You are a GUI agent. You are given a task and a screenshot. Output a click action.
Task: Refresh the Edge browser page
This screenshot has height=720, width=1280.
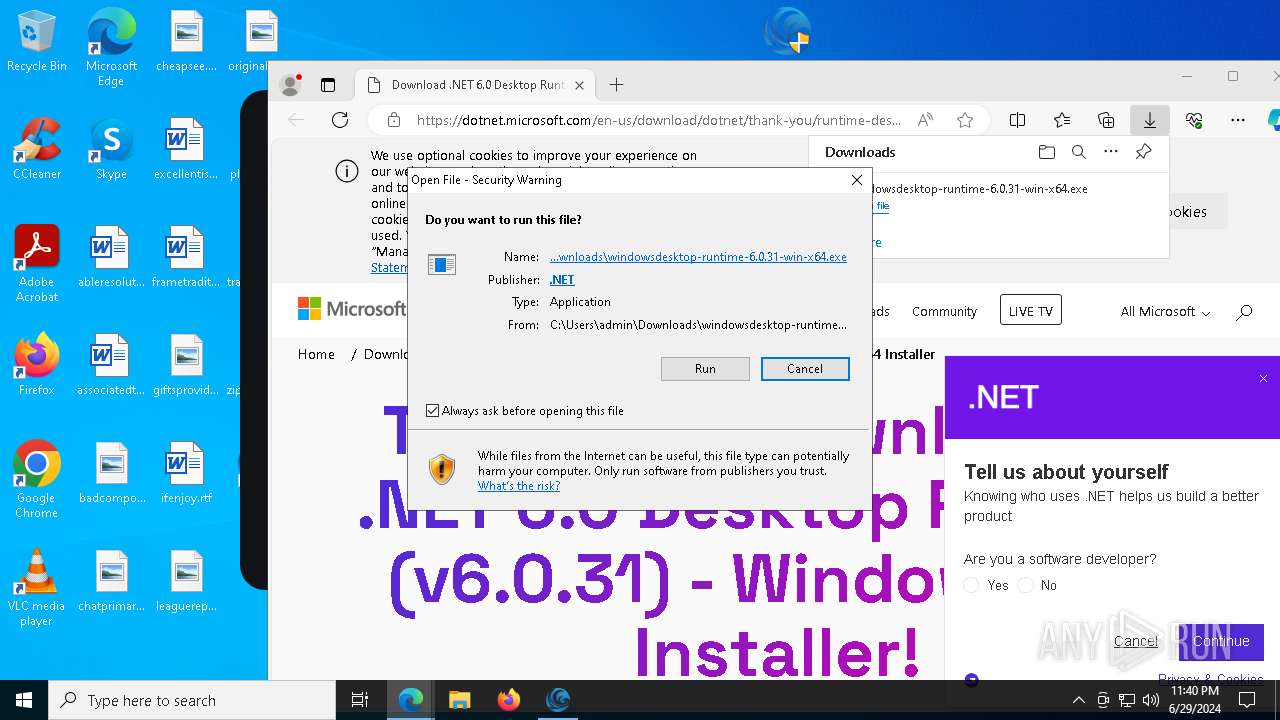(x=340, y=120)
